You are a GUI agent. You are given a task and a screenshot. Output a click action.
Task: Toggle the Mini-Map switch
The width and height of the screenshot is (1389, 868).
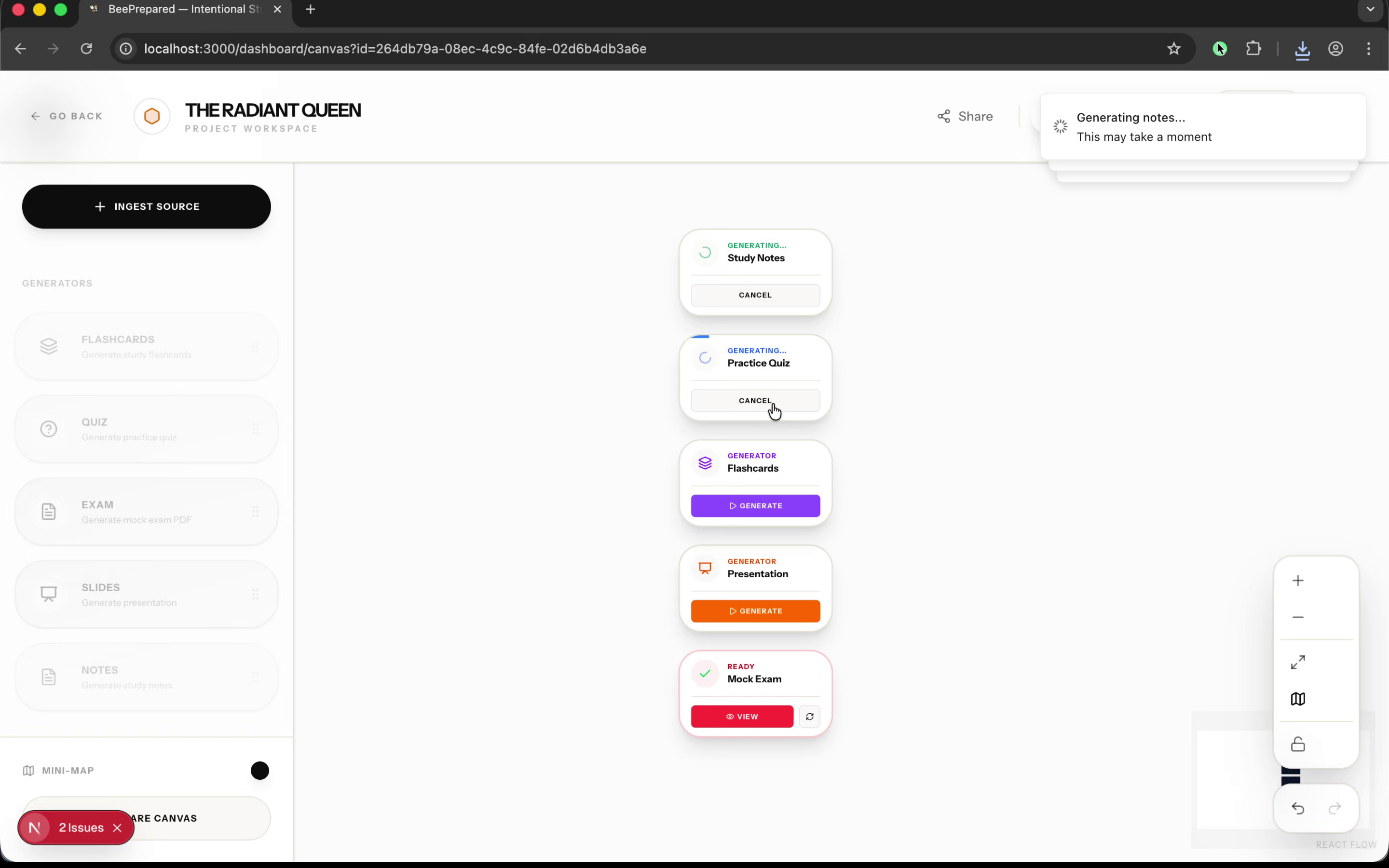259,771
